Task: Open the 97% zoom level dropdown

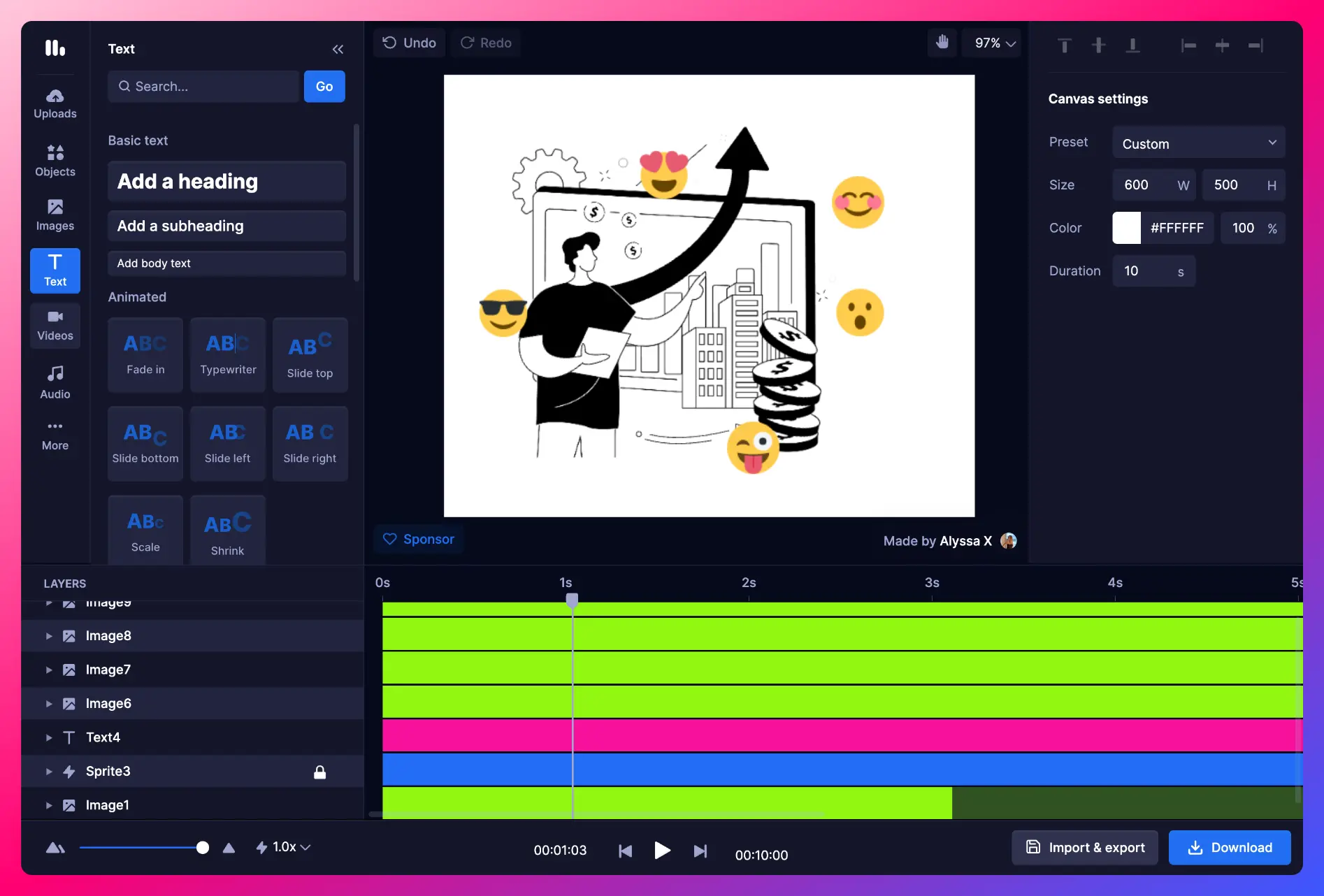Action: tap(993, 43)
